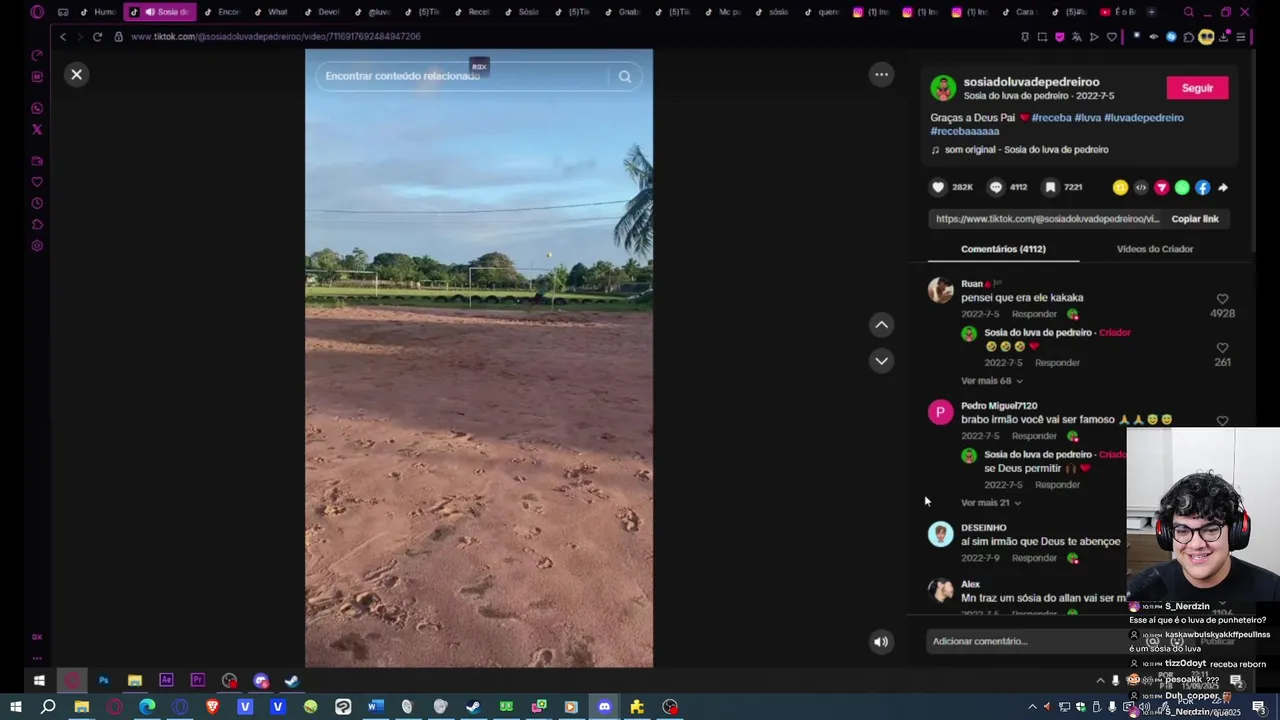Click the video URL link field

coord(1047,219)
